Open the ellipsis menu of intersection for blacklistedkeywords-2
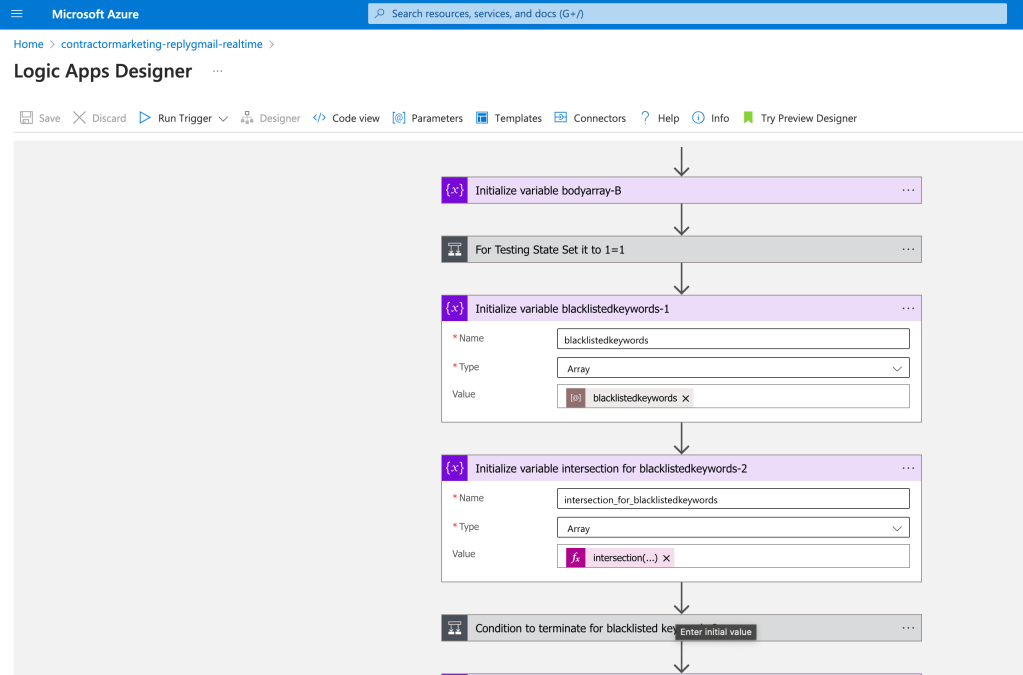Image resolution: width=1023 pixels, height=675 pixels. tap(908, 468)
